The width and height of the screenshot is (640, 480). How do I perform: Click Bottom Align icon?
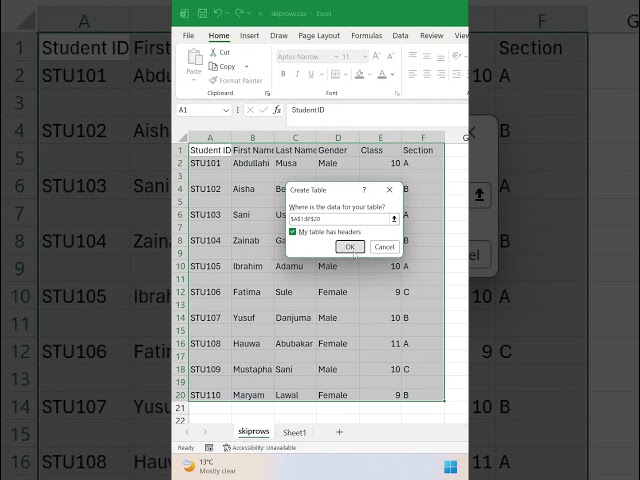pos(441,57)
